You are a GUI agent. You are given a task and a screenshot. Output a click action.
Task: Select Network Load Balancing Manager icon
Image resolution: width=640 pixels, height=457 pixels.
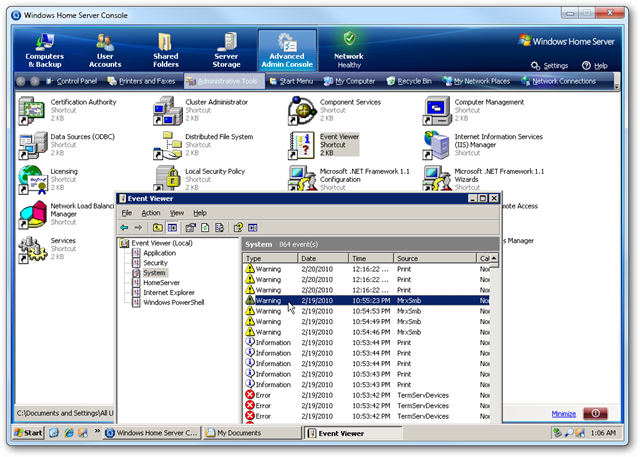(x=33, y=215)
